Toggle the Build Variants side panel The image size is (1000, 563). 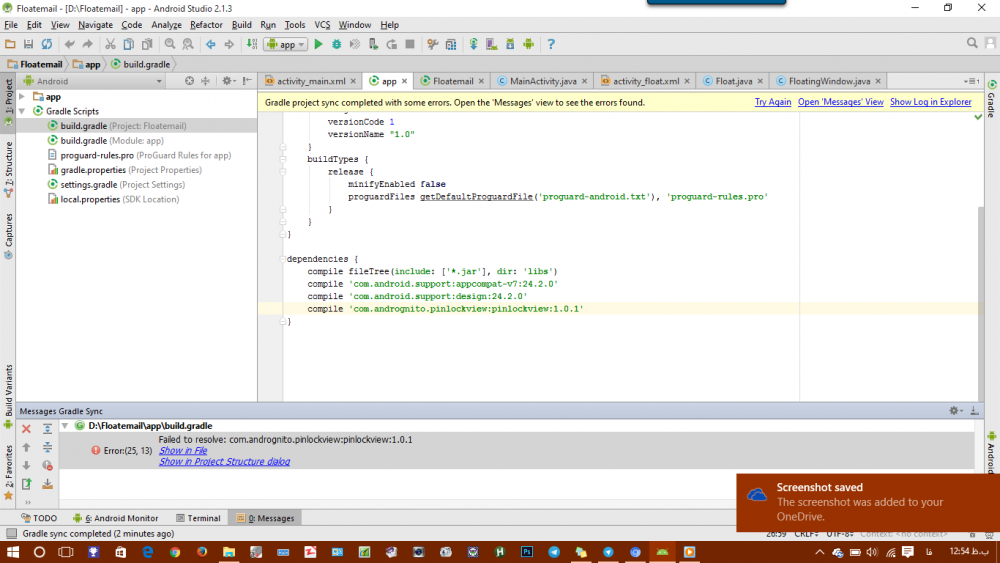pyautogui.click(x=8, y=392)
